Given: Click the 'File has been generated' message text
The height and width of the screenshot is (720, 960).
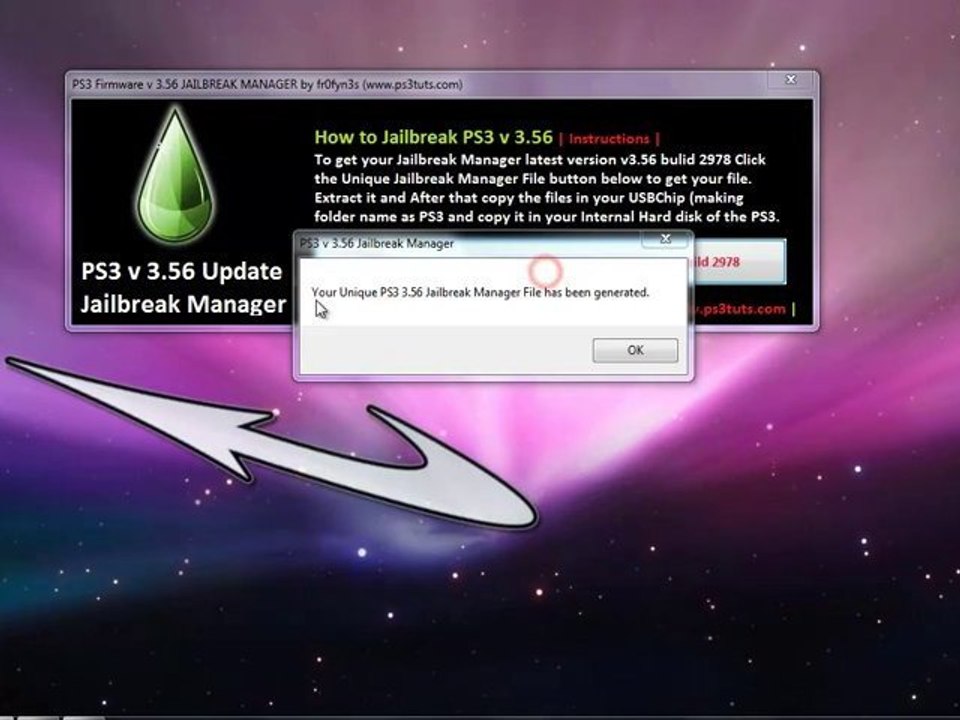Looking at the screenshot, I should tap(480, 293).
